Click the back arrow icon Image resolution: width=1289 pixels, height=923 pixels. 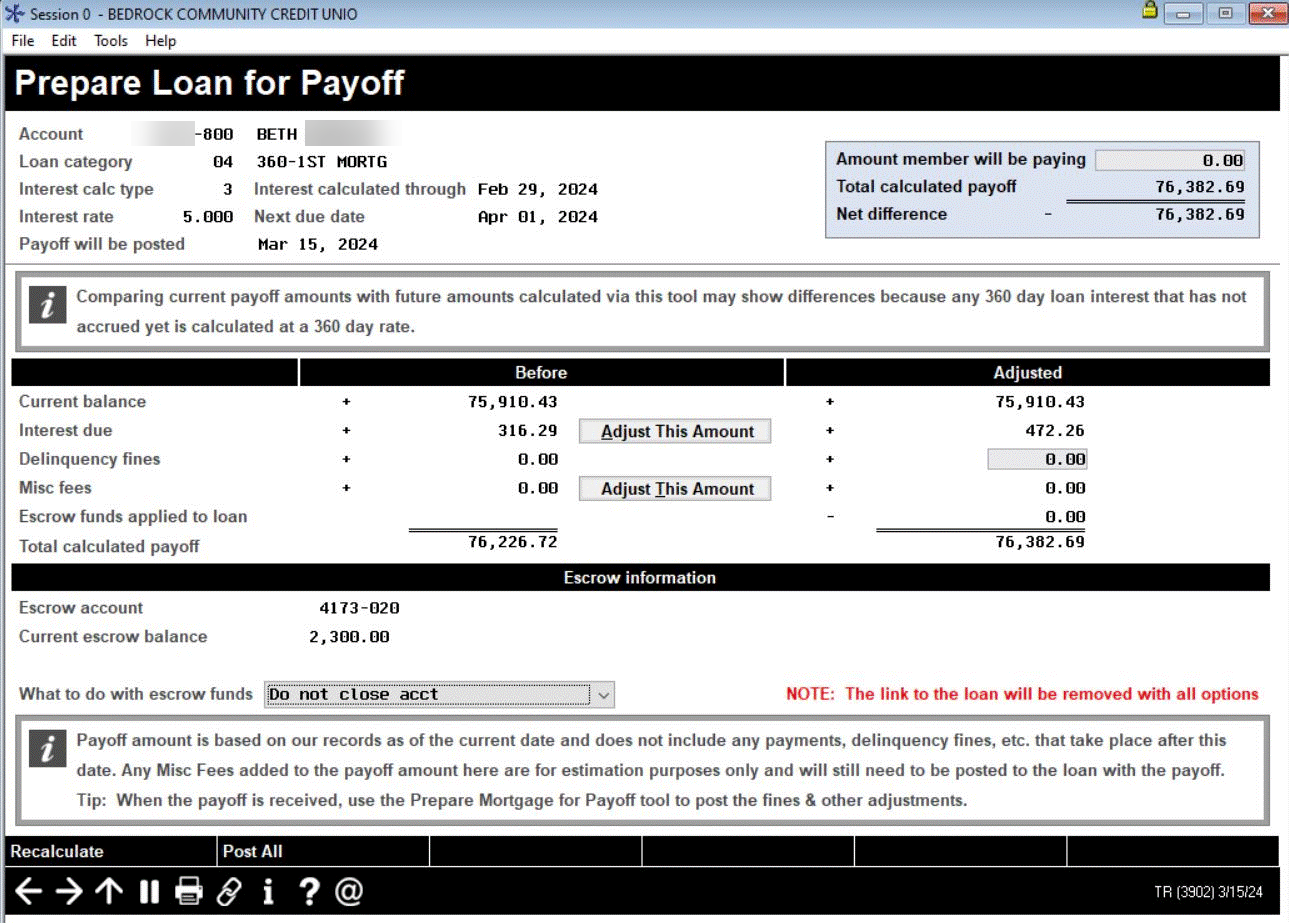coord(29,891)
